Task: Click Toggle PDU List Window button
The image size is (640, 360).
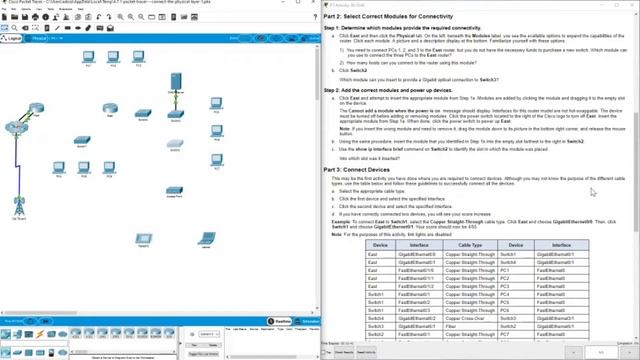Action: pyautogui.click(x=203, y=354)
